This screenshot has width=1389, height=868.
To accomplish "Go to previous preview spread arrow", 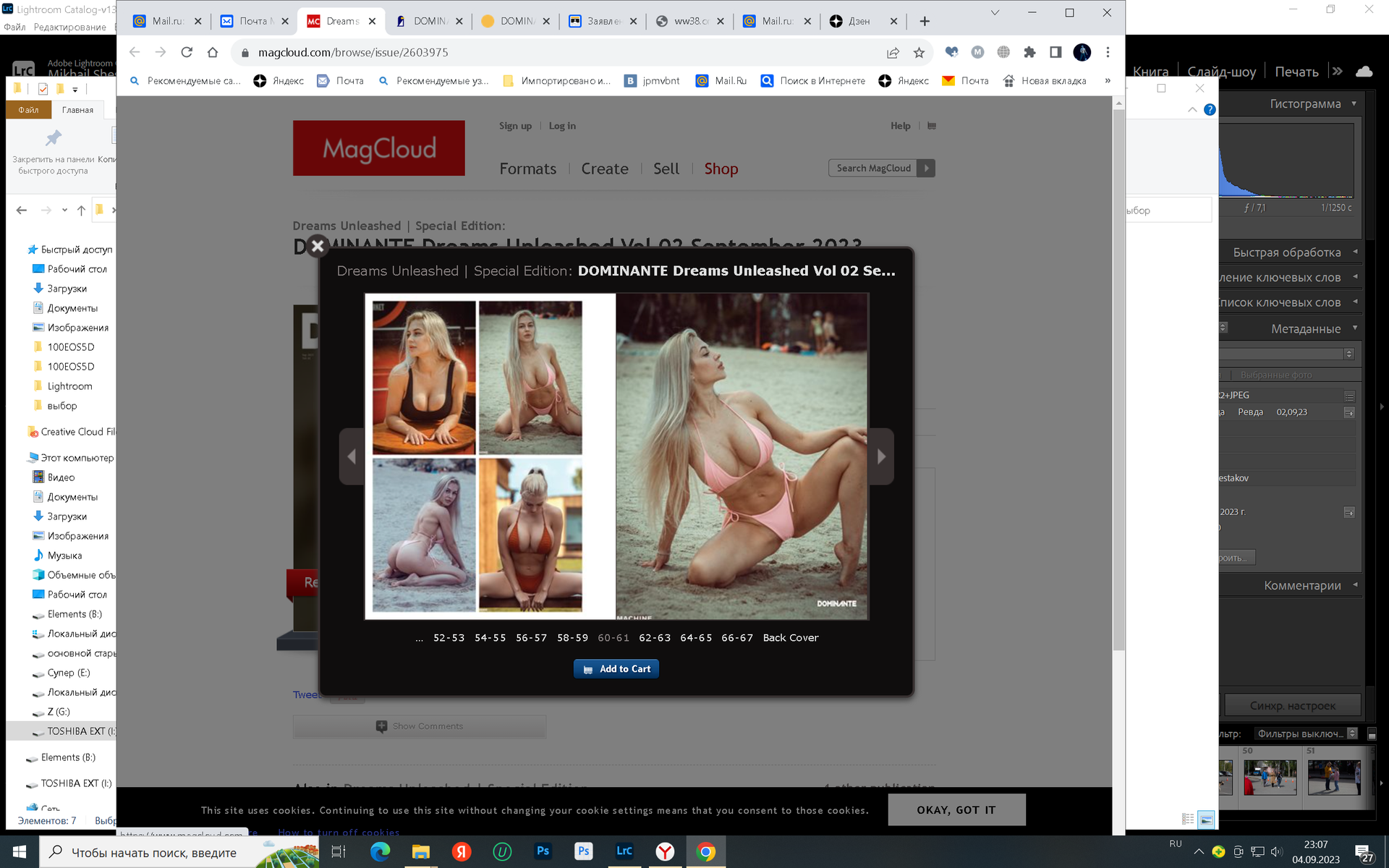I will click(x=352, y=456).
